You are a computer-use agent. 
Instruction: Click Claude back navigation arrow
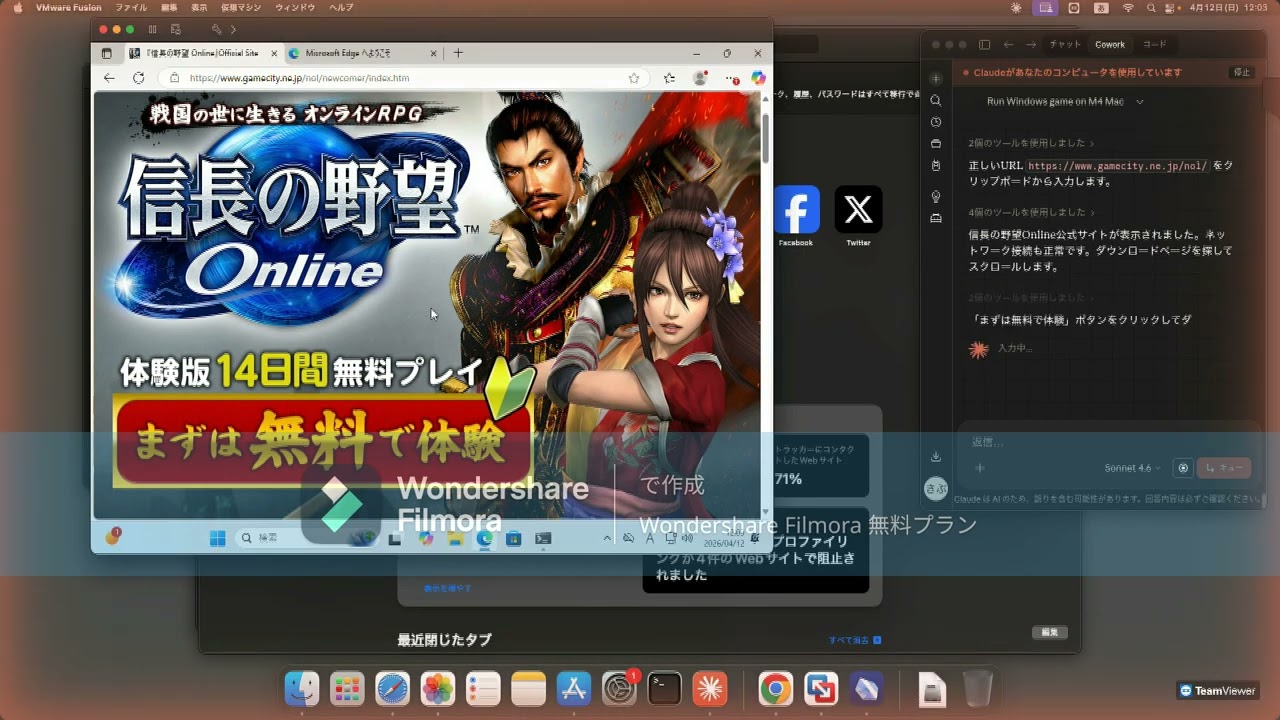click(1007, 45)
